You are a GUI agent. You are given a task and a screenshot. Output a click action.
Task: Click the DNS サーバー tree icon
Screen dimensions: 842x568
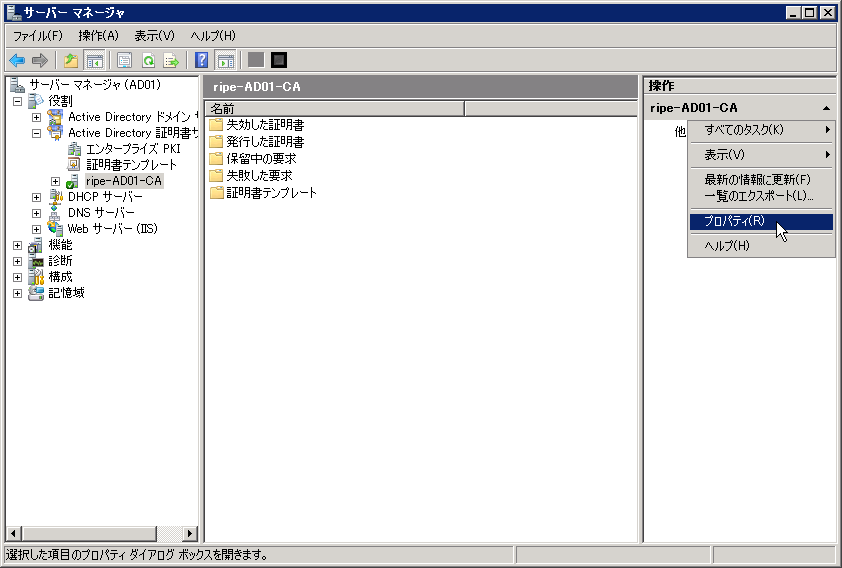coord(54,213)
